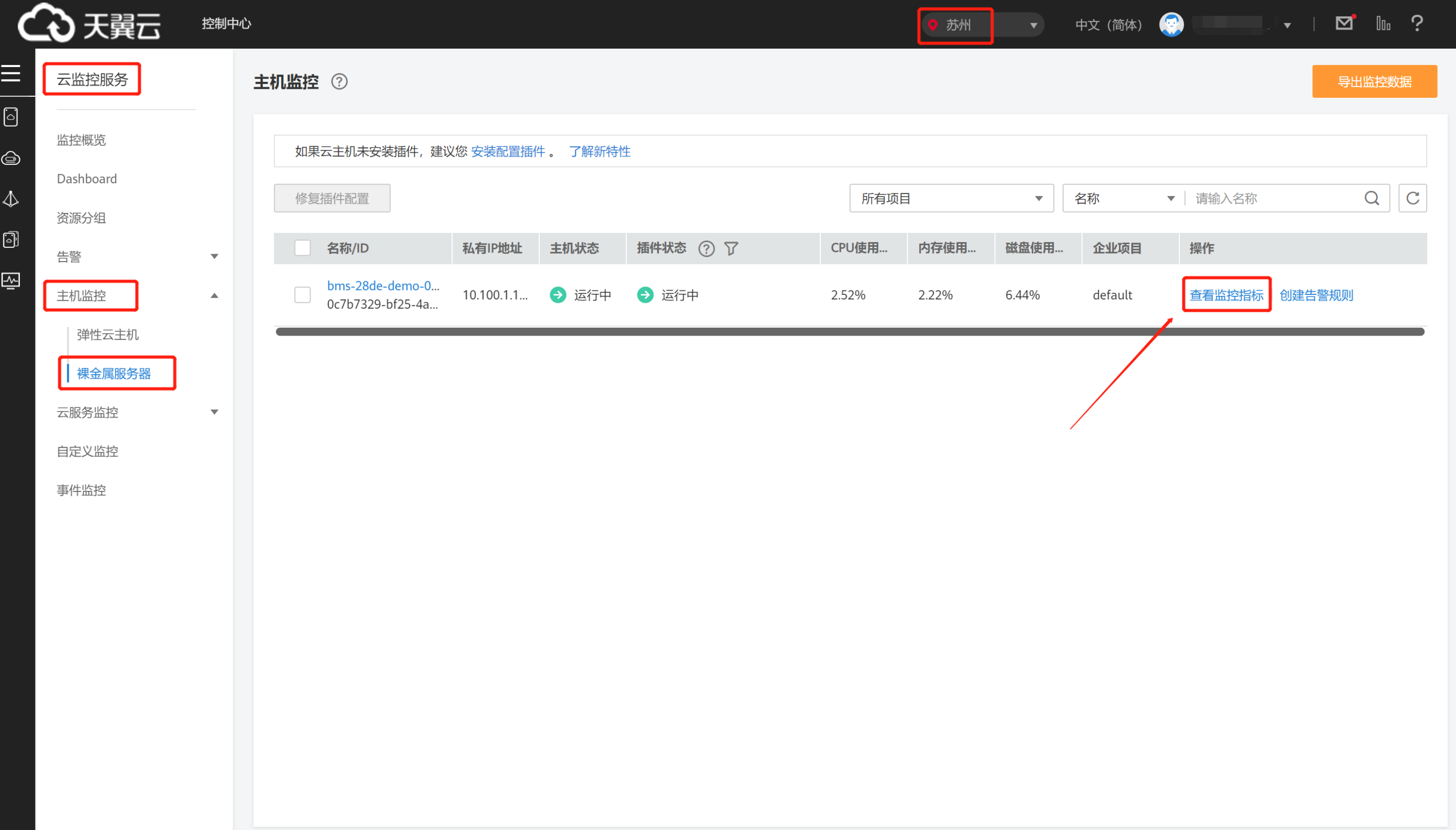The image size is (1456, 830).
Task: Check the select-all checkbox in table header
Action: (302, 248)
